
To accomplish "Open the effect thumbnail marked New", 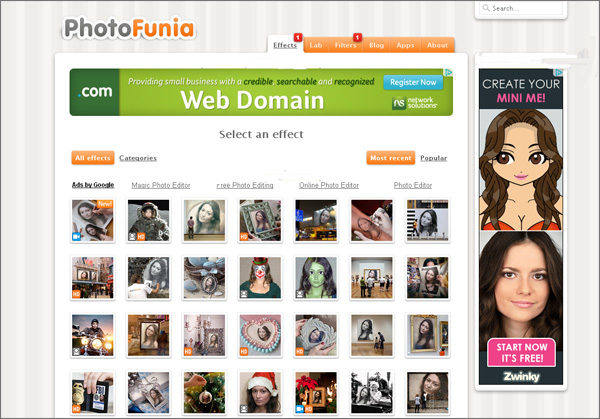I will pos(92,220).
